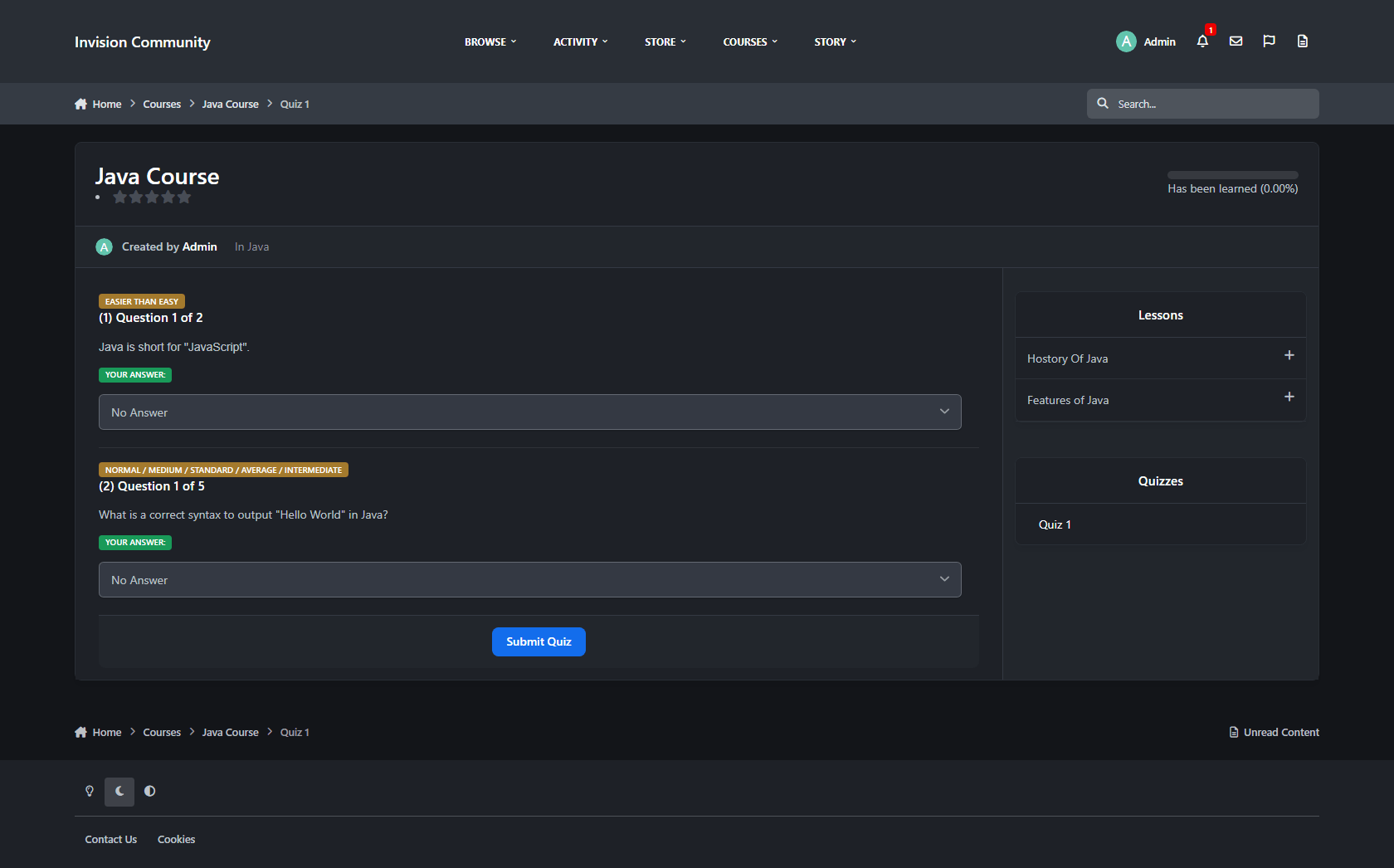The image size is (1394, 868).
Task: Open the Unread Content link
Action: [x=1274, y=732]
